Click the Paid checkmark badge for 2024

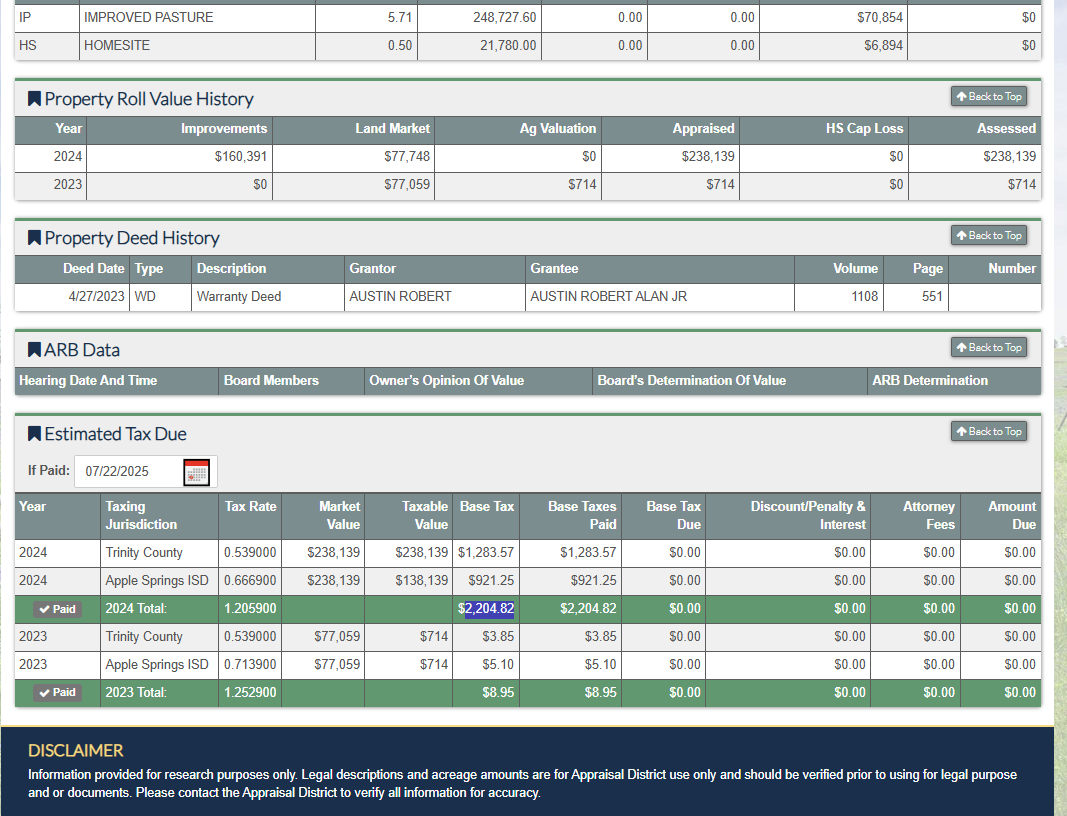click(x=57, y=609)
